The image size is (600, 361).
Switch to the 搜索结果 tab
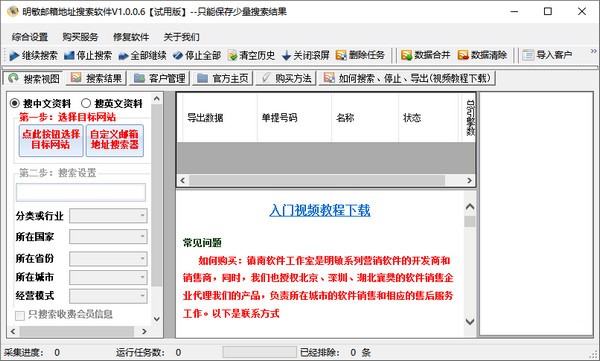click(x=96, y=78)
